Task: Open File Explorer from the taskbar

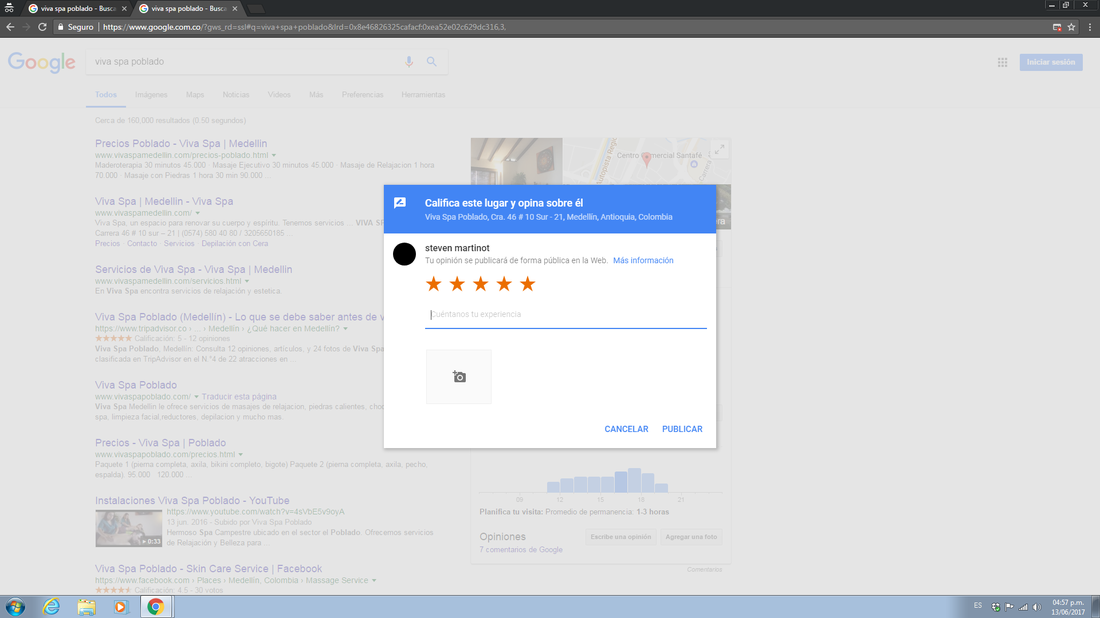Action: pyautogui.click(x=86, y=607)
